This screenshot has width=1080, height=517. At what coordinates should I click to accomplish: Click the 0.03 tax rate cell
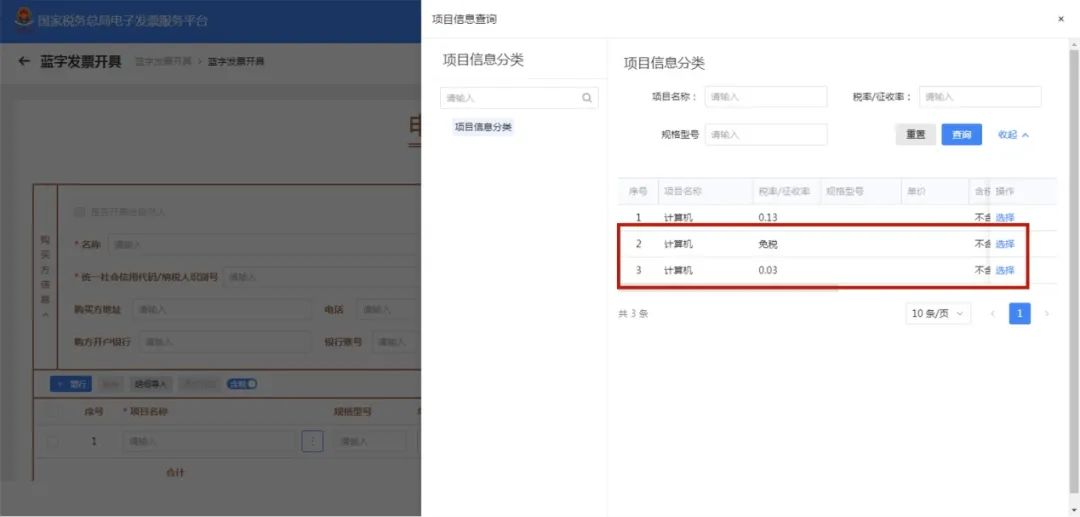point(767,271)
